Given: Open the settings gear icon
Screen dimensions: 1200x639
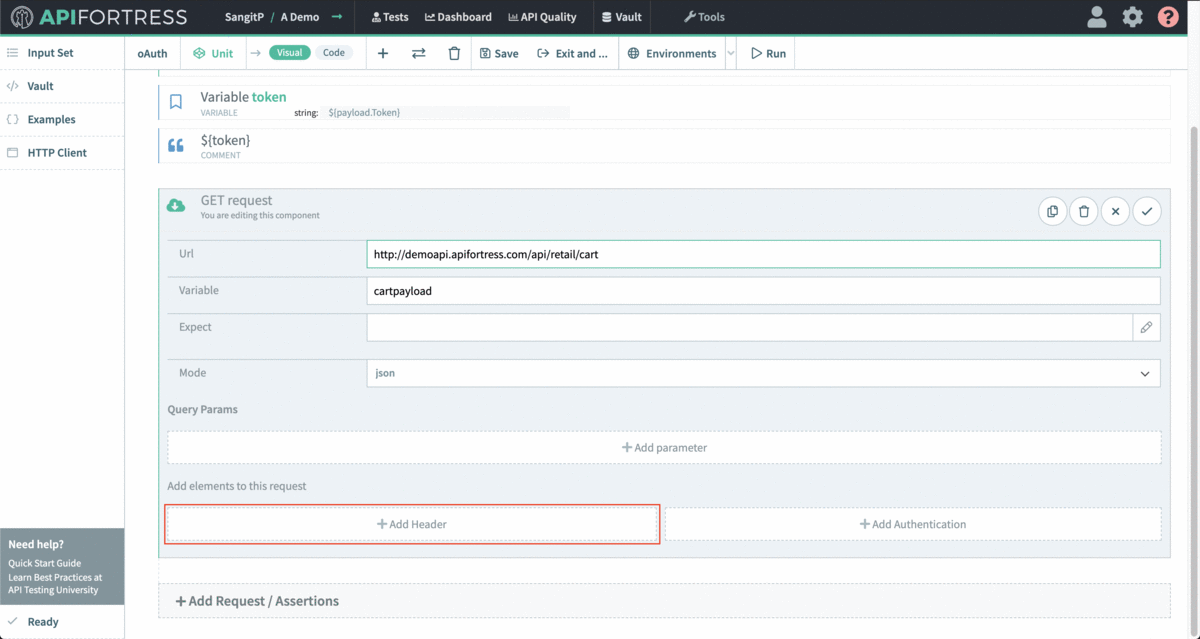Looking at the screenshot, I should click(x=1132, y=17).
